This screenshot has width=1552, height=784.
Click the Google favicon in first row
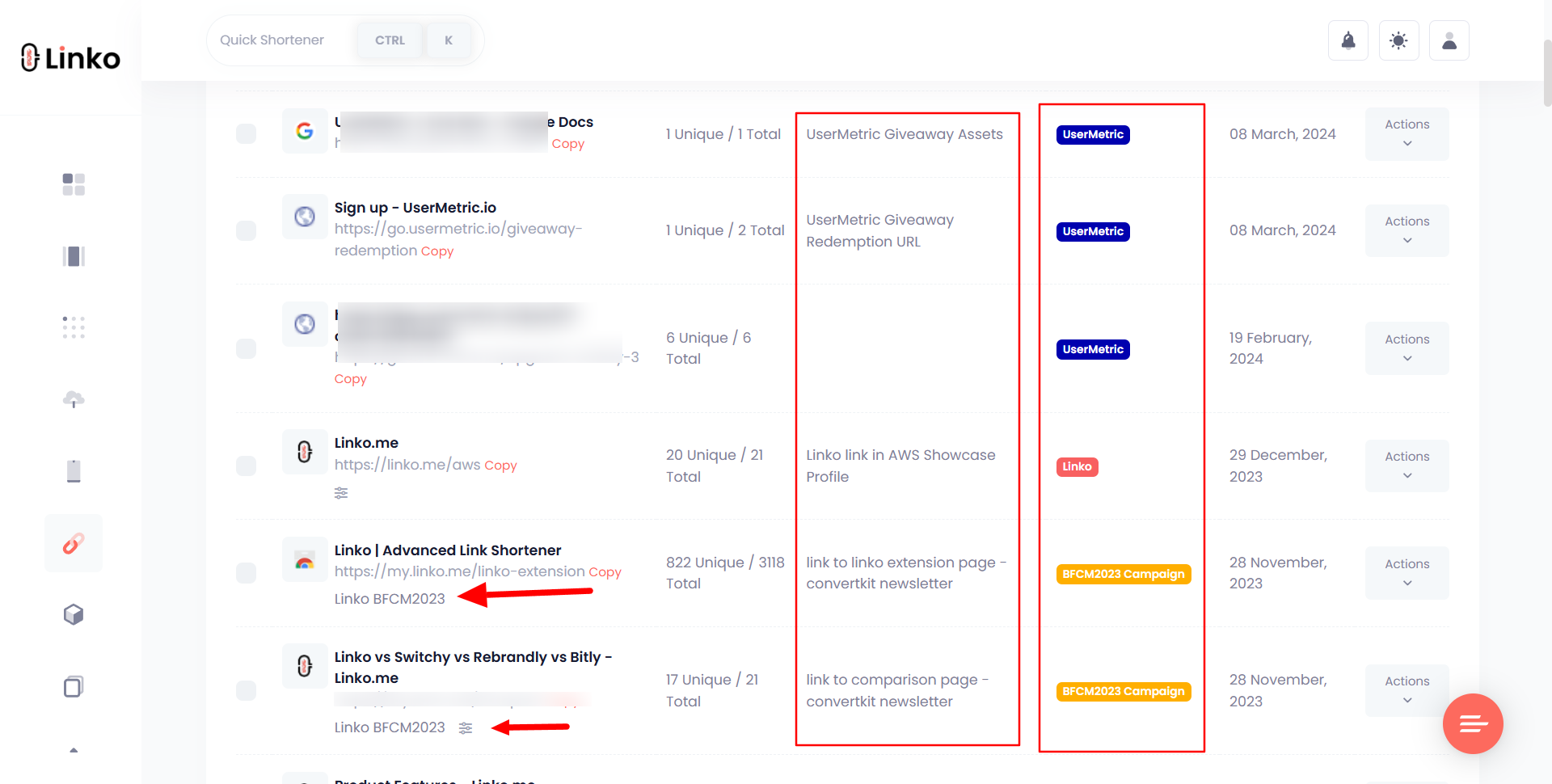[305, 131]
